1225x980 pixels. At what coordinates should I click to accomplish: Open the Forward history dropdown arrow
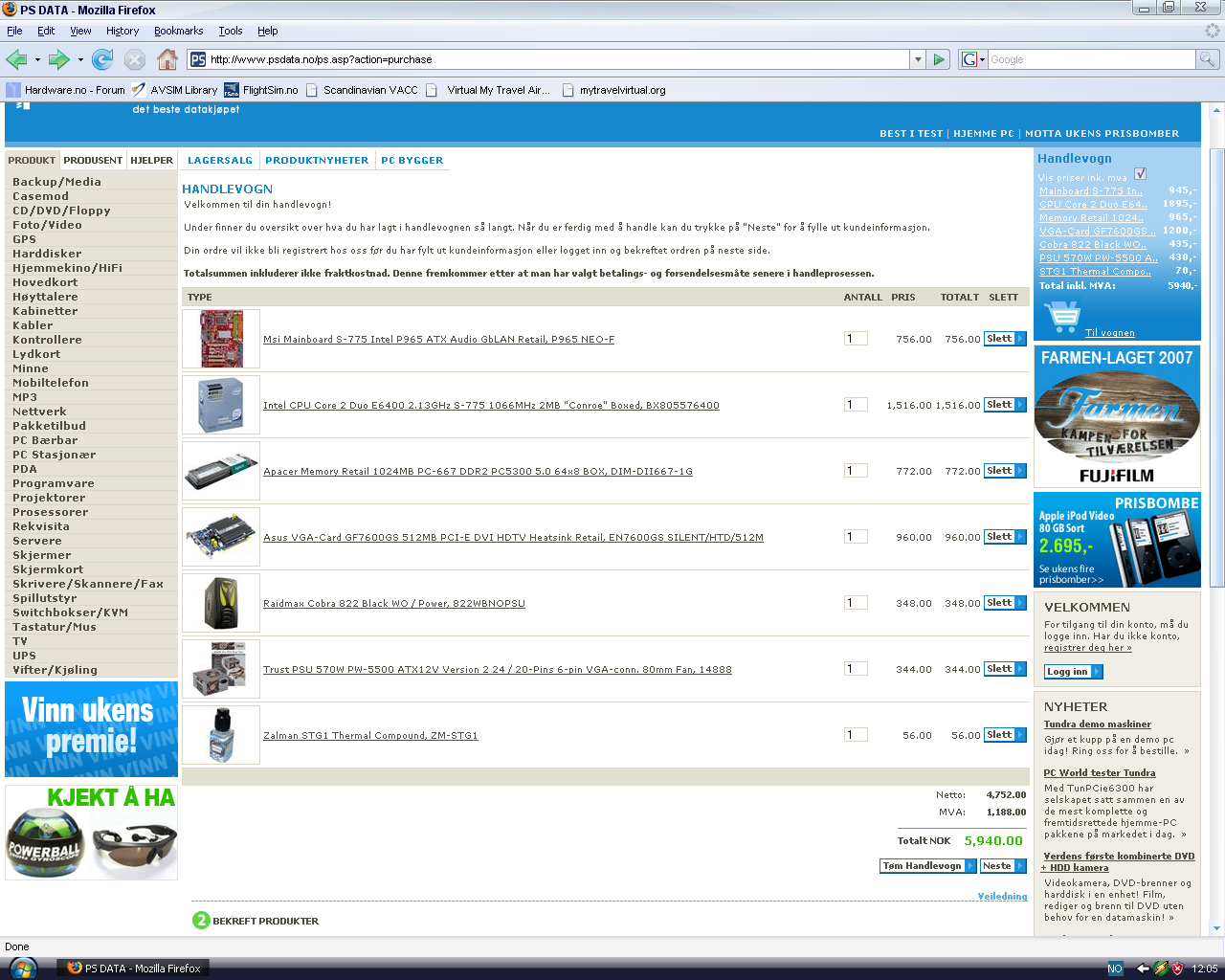(80, 59)
